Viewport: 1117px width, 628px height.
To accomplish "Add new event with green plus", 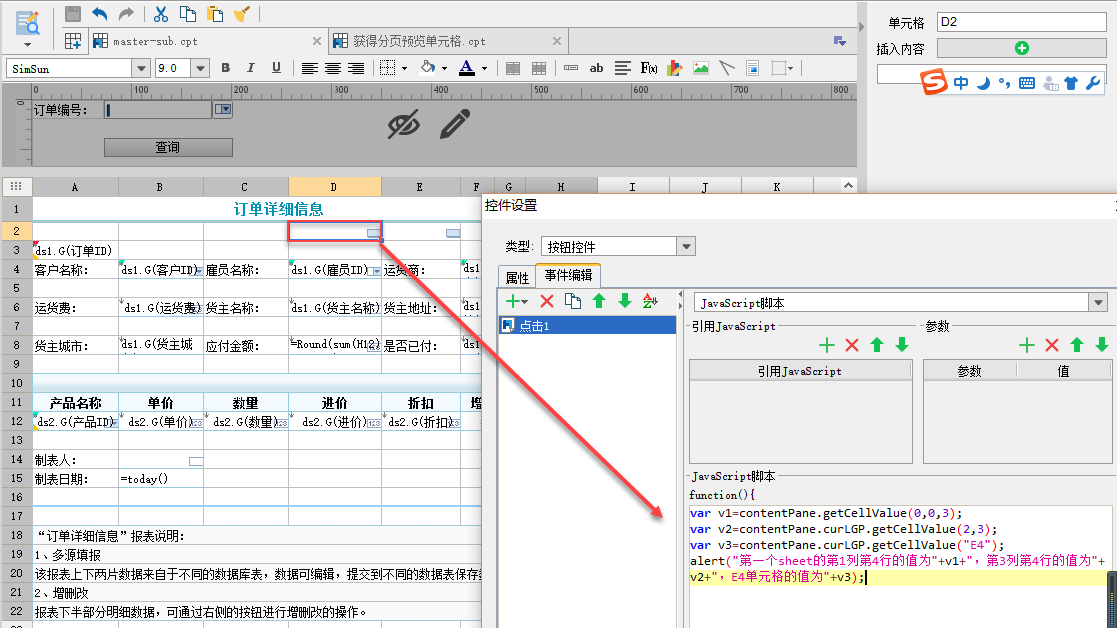I will 516,301.
